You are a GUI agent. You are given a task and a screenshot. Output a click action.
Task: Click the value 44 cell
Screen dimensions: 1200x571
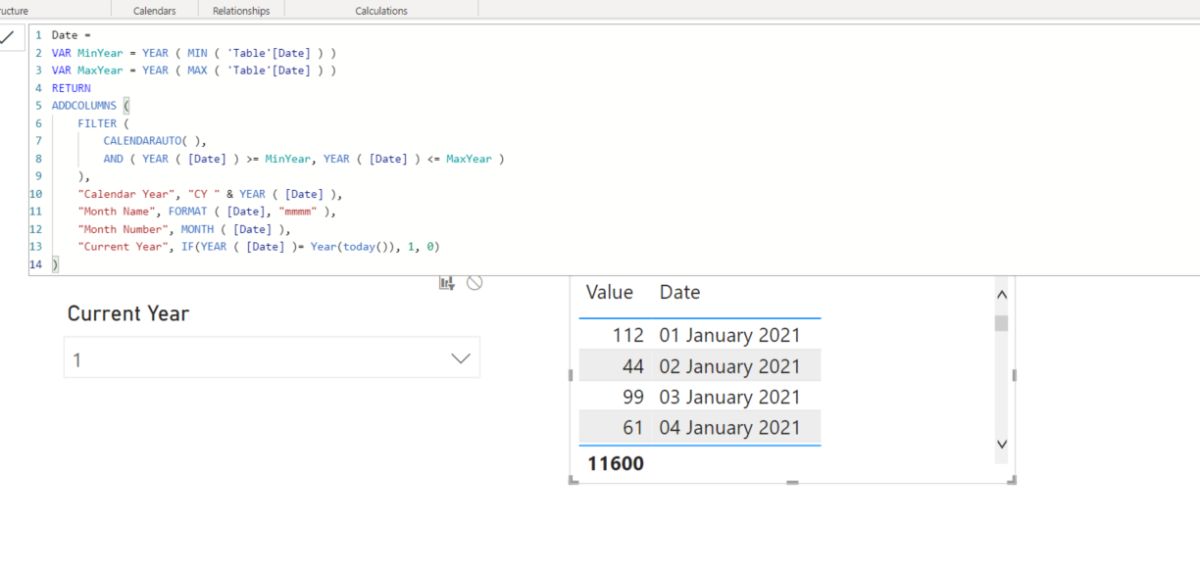[633, 366]
